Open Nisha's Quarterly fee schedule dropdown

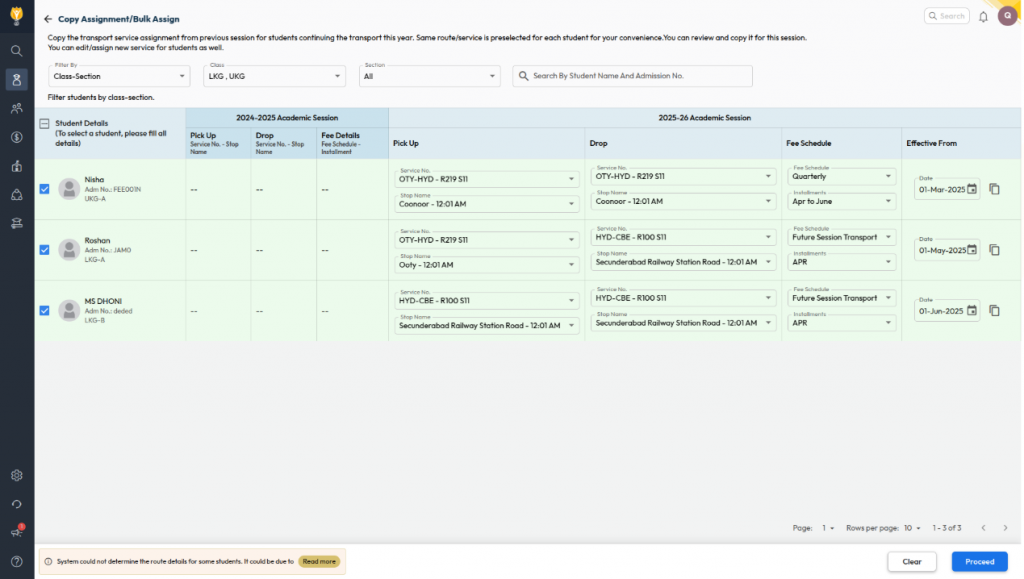[842, 176]
